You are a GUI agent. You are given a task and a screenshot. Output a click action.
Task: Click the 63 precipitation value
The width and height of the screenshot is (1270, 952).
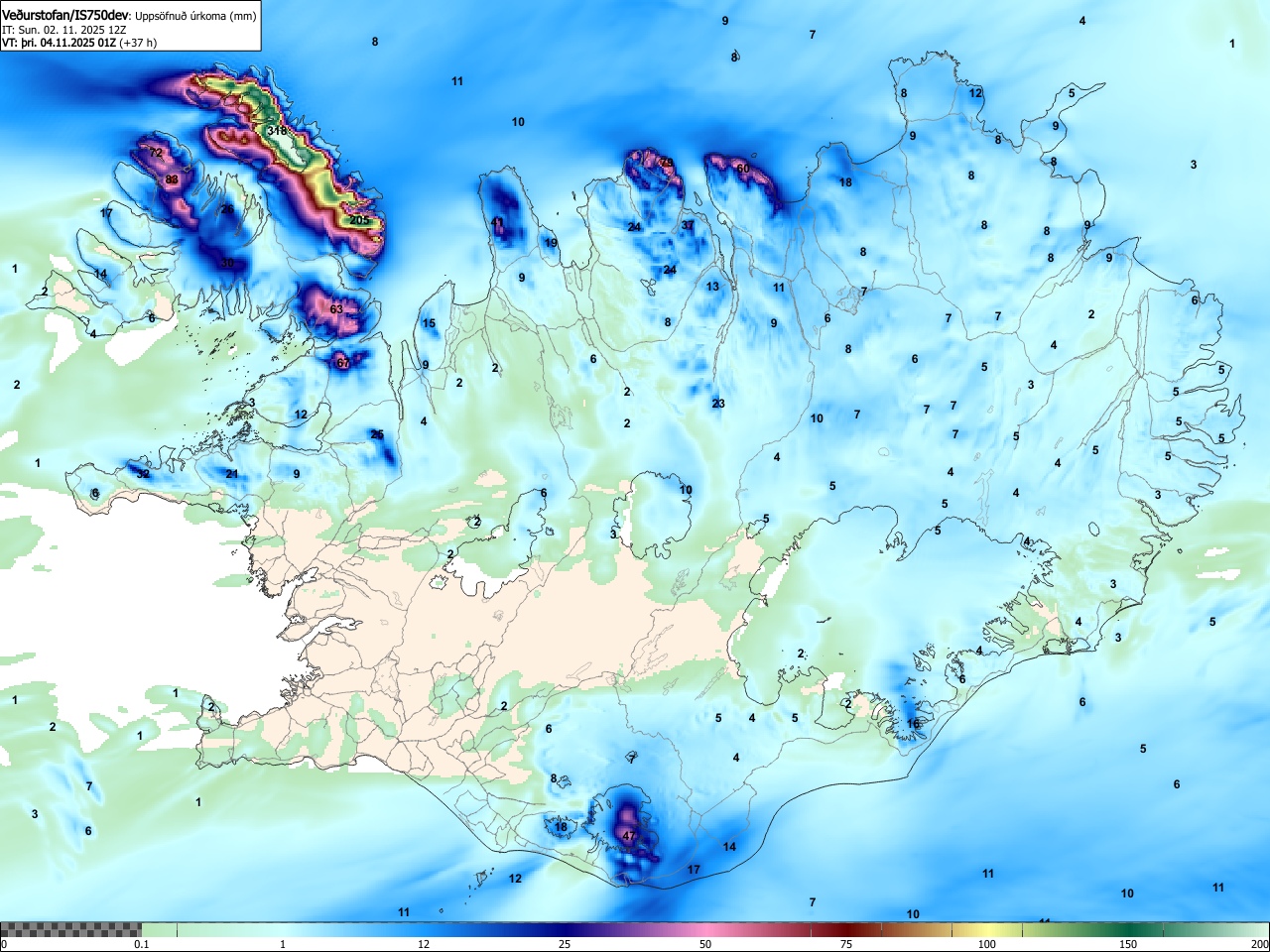[336, 309]
